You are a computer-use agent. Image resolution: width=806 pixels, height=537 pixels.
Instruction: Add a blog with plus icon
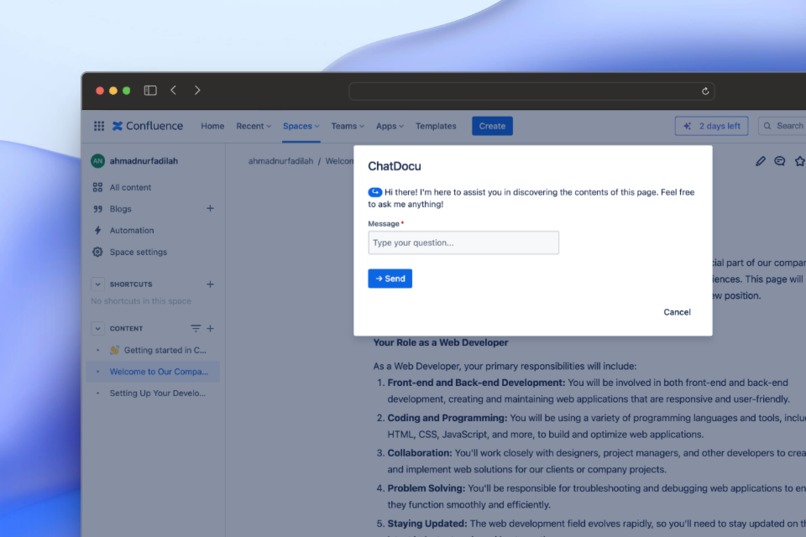[210, 209]
